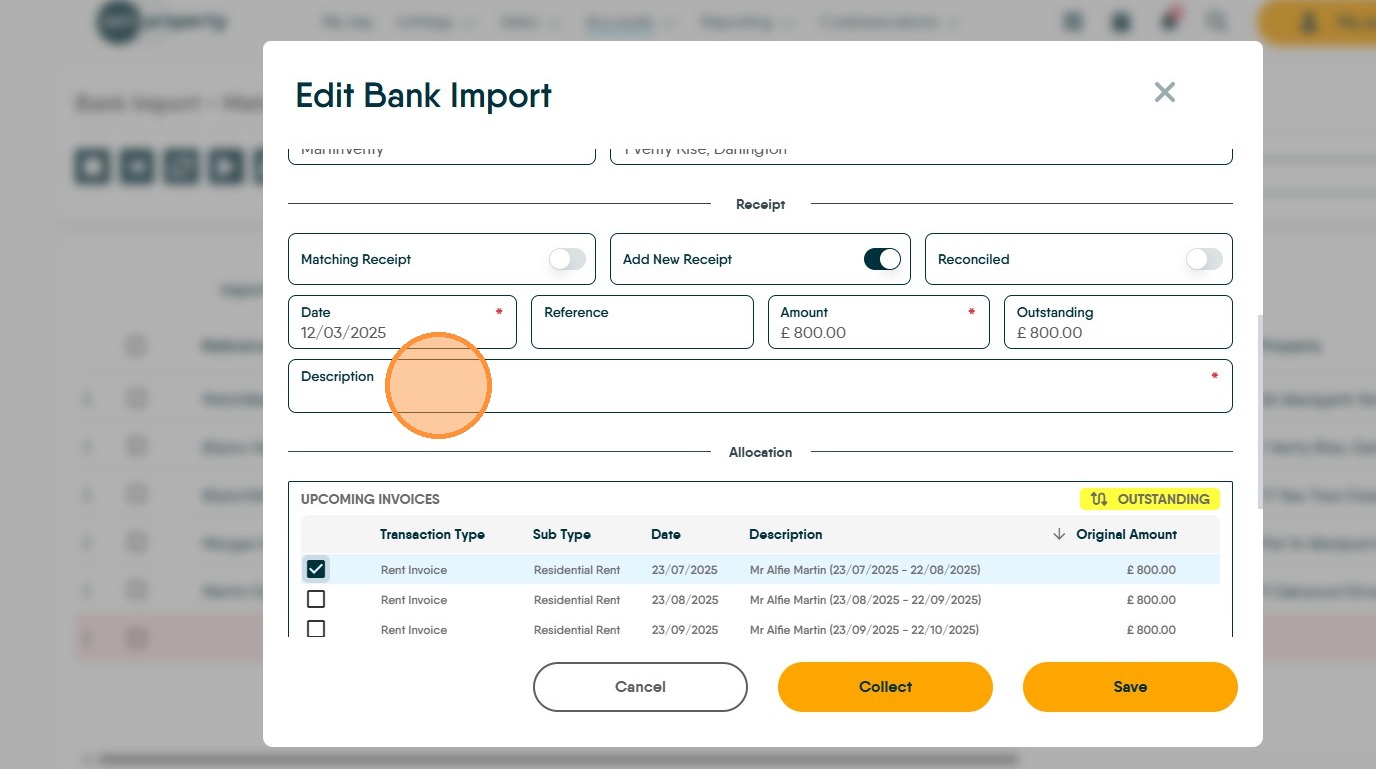Screen dimensions: 1376x769
Task: Click the dialog's vertical scrollbar
Action: [1259, 412]
